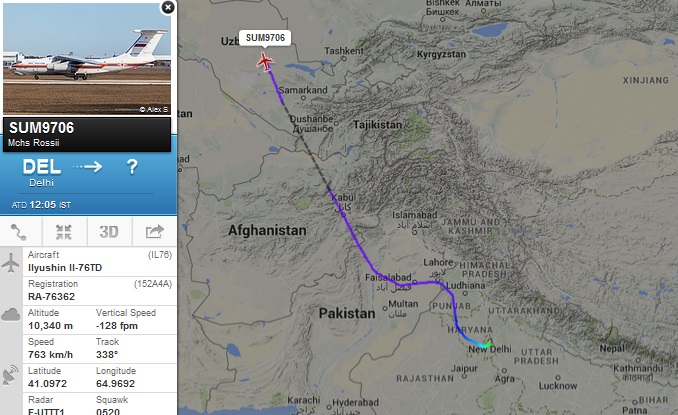
Task: Click the route toggle icon
Action: tap(19, 232)
